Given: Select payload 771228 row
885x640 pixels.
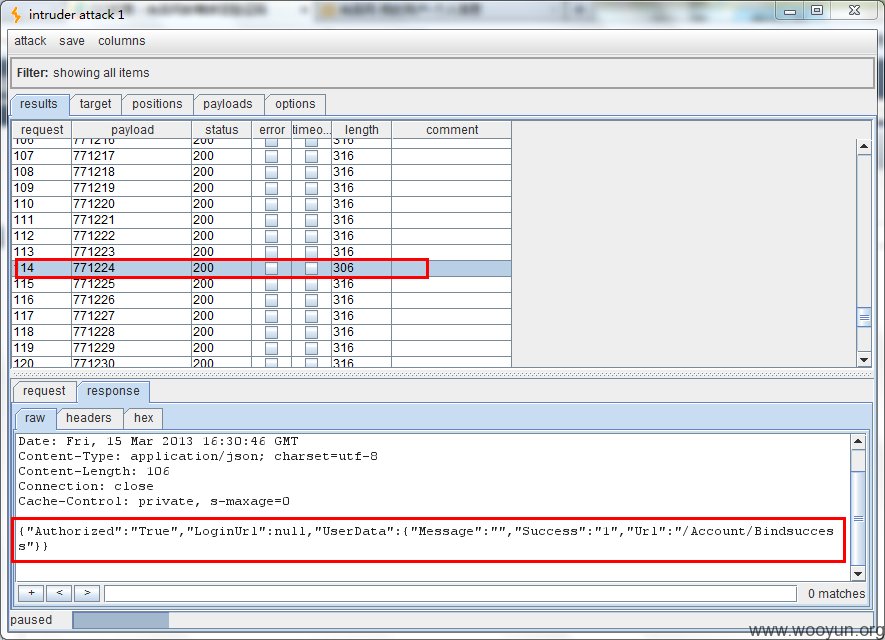Looking at the screenshot, I should tap(262, 332).
